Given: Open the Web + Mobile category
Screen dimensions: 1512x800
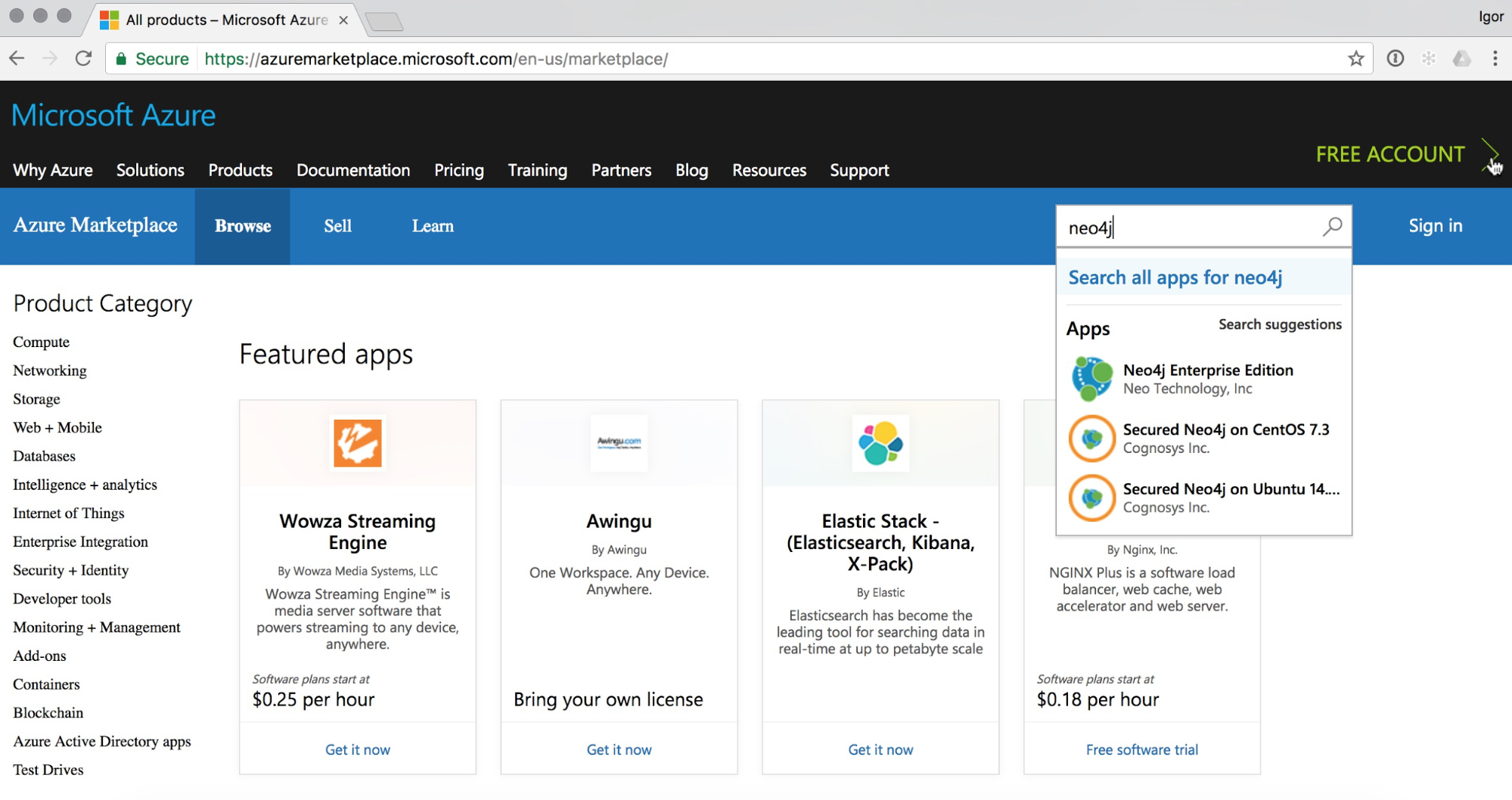Looking at the screenshot, I should 57,427.
